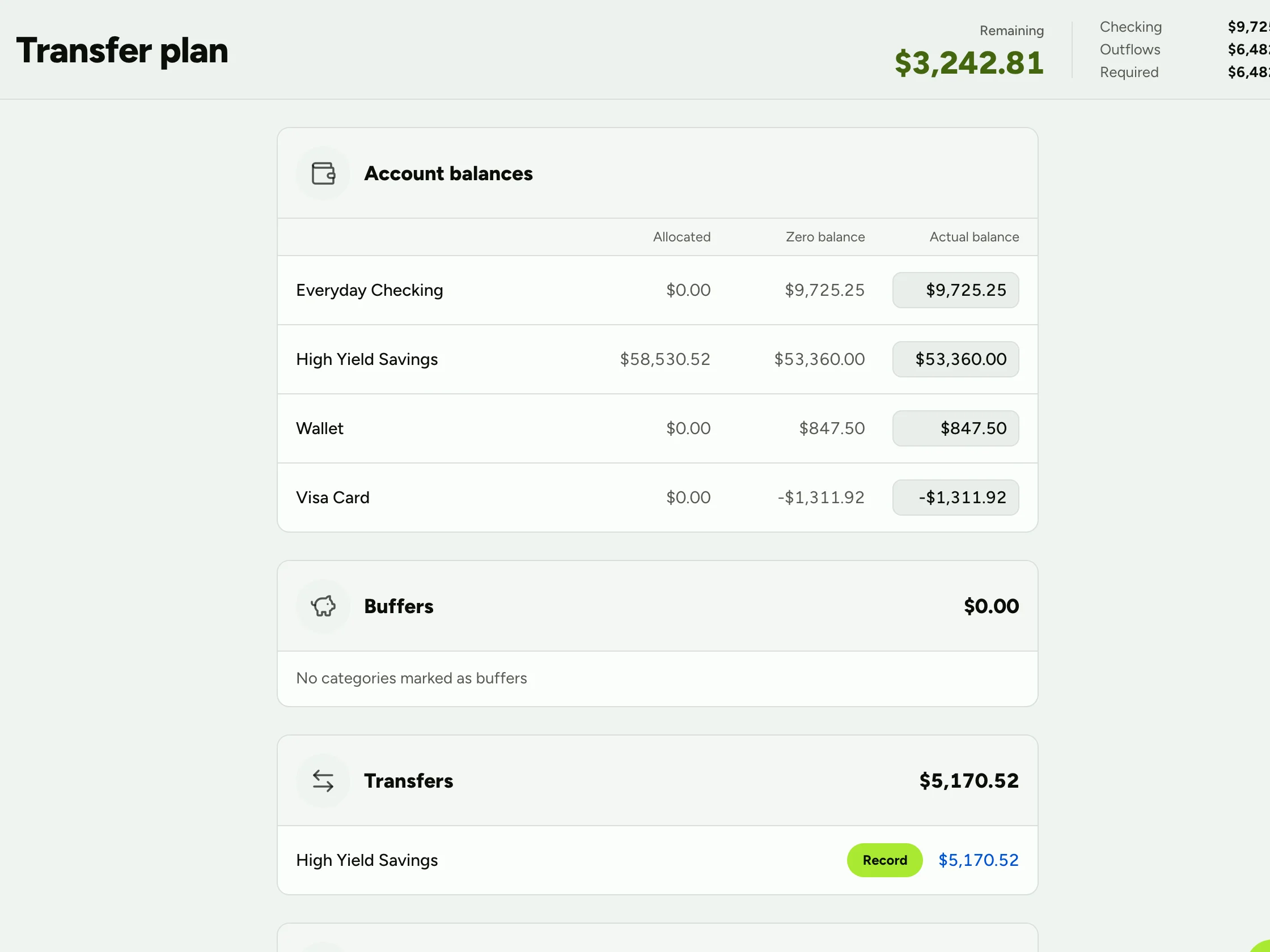Image resolution: width=1270 pixels, height=952 pixels.
Task: Edit Everyday Checking actual balance field
Action: (x=955, y=290)
